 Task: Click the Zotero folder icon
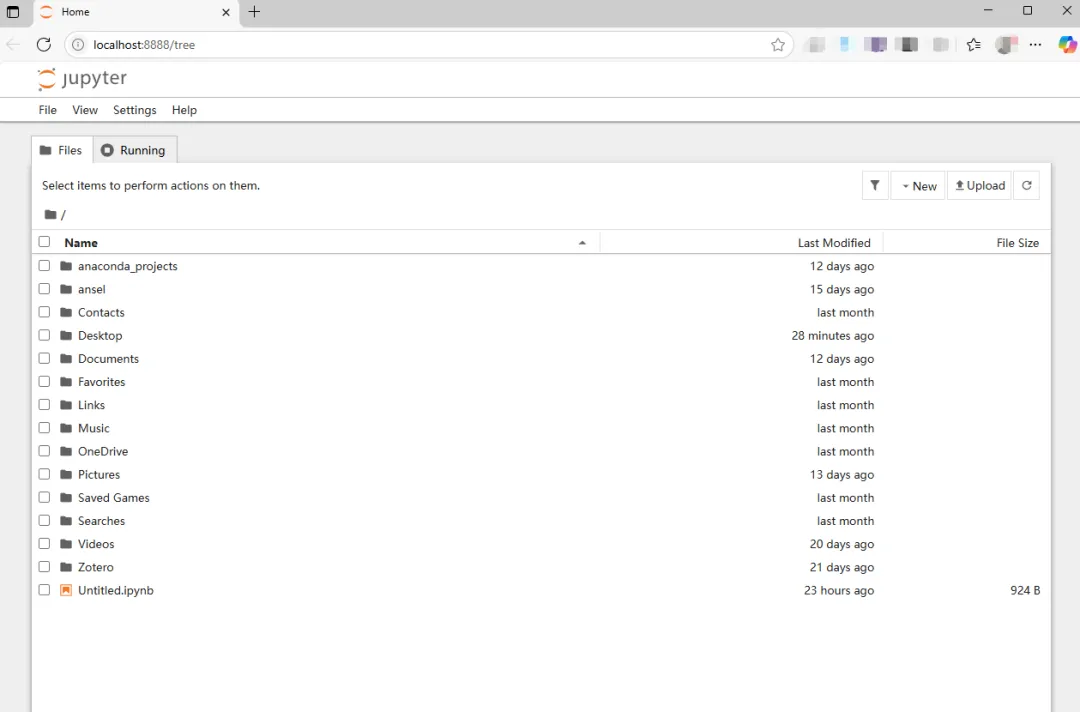(x=66, y=567)
